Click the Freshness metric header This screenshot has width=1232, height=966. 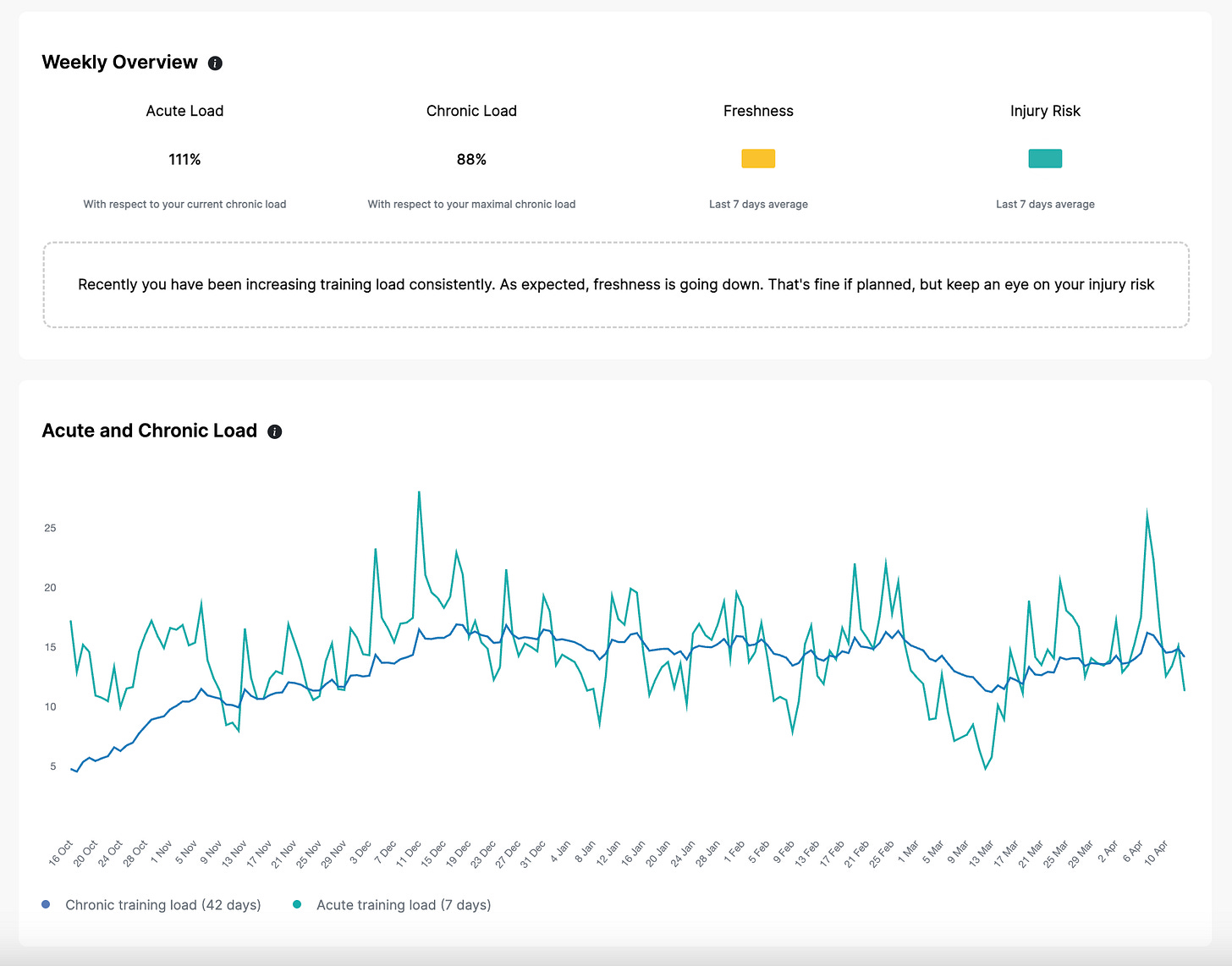[758, 111]
